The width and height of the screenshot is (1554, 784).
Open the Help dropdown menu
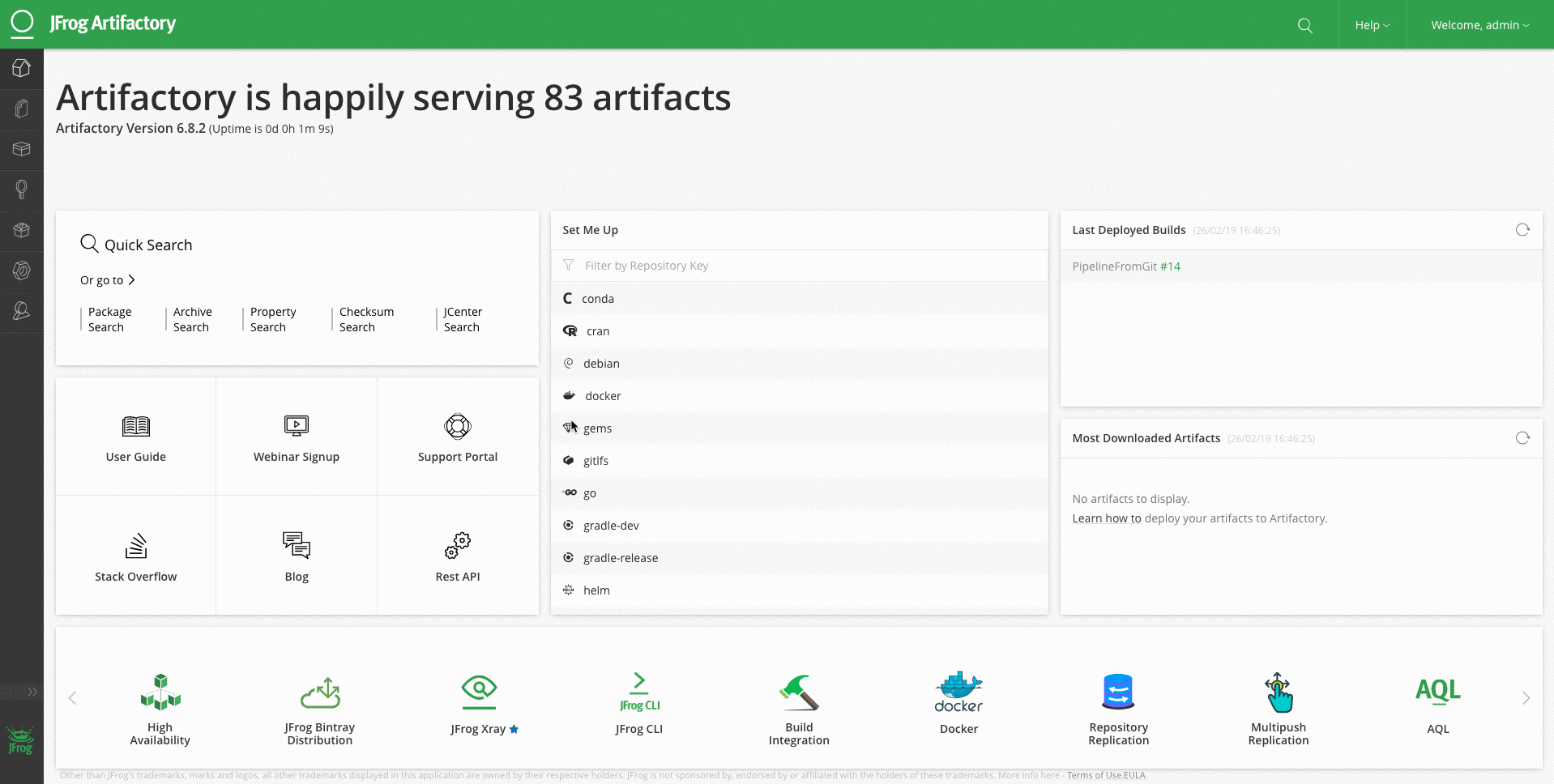coord(1372,25)
